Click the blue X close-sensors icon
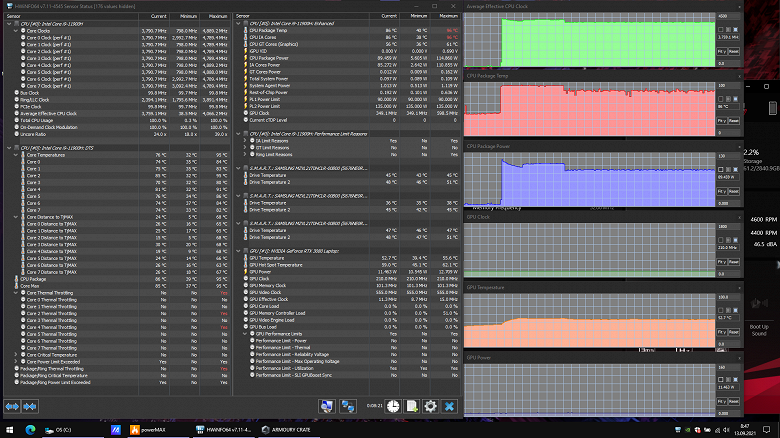The image size is (780, 438). (x=449, y=406)
